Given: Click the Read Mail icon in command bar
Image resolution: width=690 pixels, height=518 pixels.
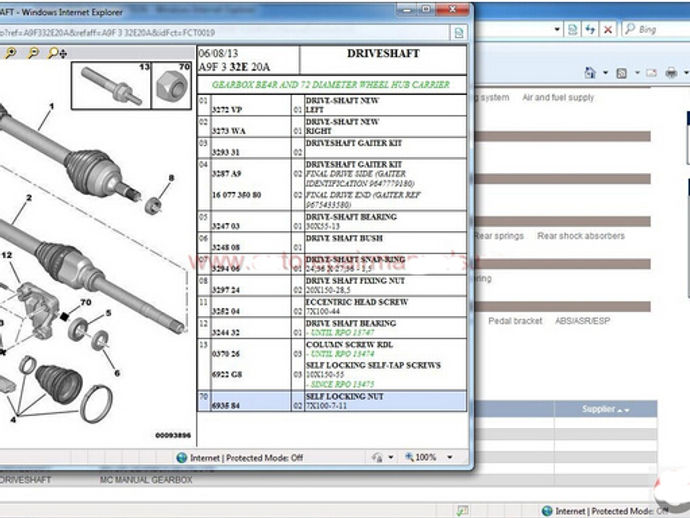Looking at the screenshot, I should [x=651, y=73].
